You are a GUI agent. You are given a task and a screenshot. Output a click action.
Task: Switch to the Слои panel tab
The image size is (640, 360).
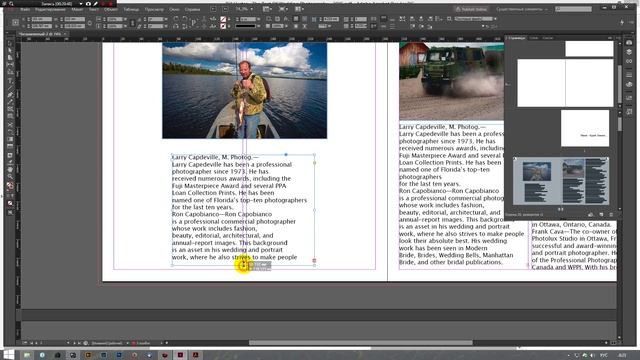pos(533,38)
